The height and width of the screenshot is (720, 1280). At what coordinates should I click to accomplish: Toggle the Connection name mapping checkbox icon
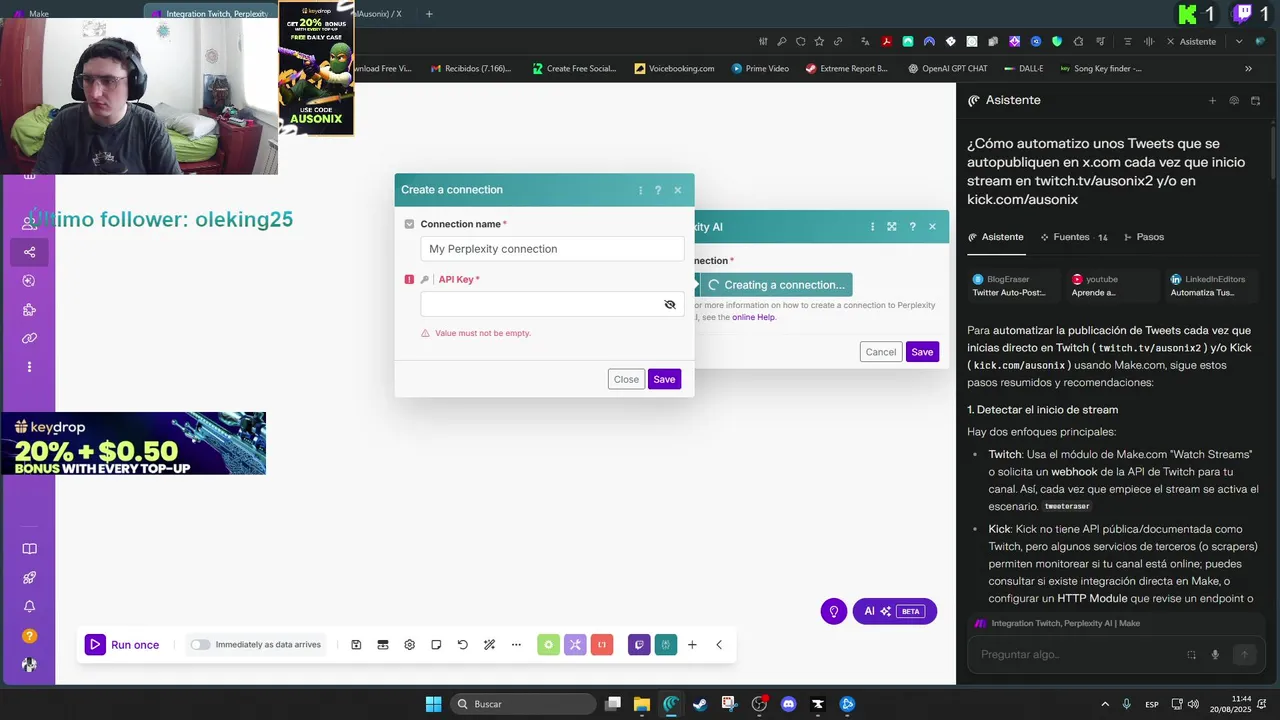pyautogui.click(x=409, y=224)
